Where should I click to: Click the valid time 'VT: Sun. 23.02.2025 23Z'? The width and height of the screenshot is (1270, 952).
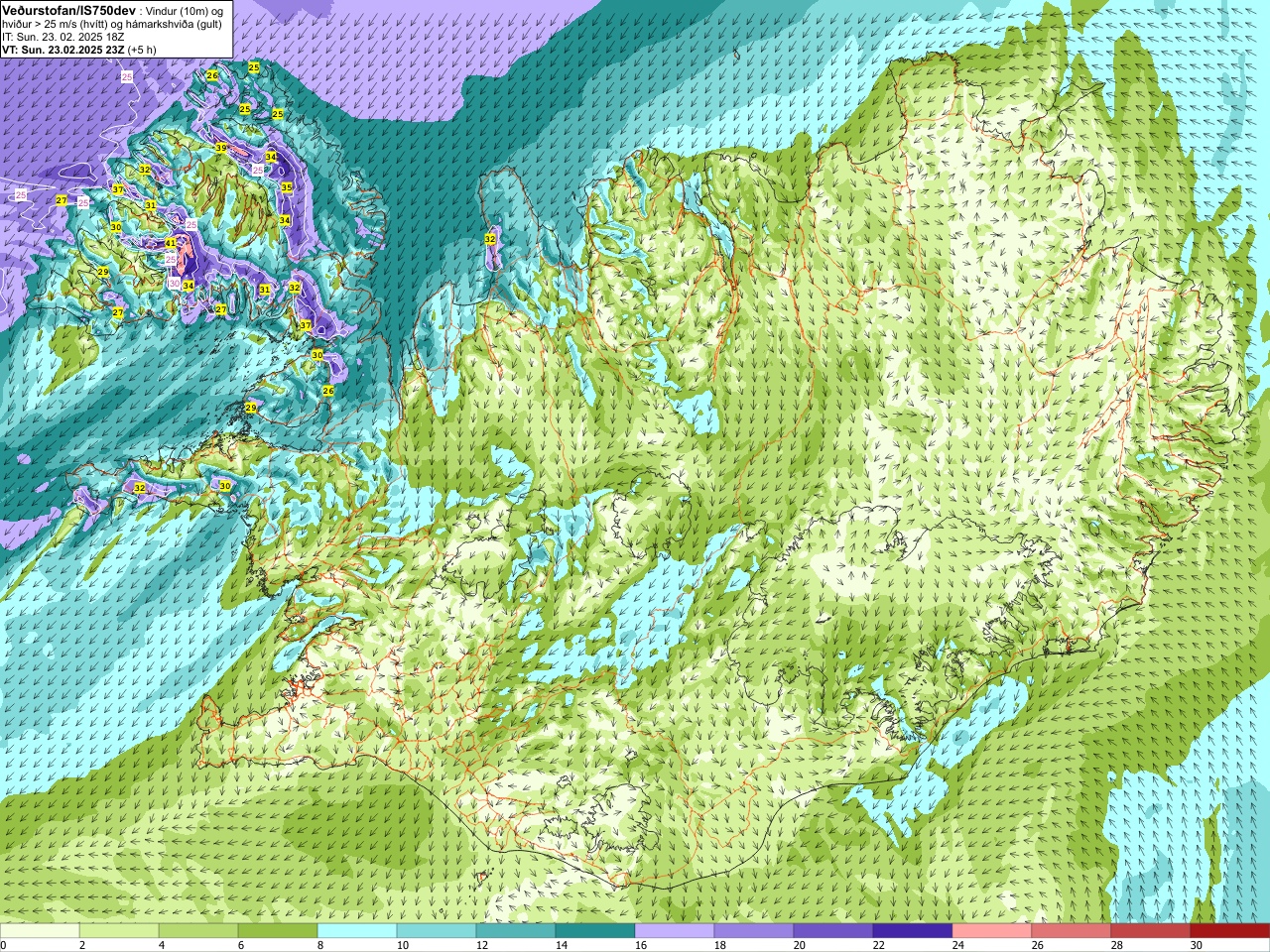pyautogui.click(x=63, y=50)
